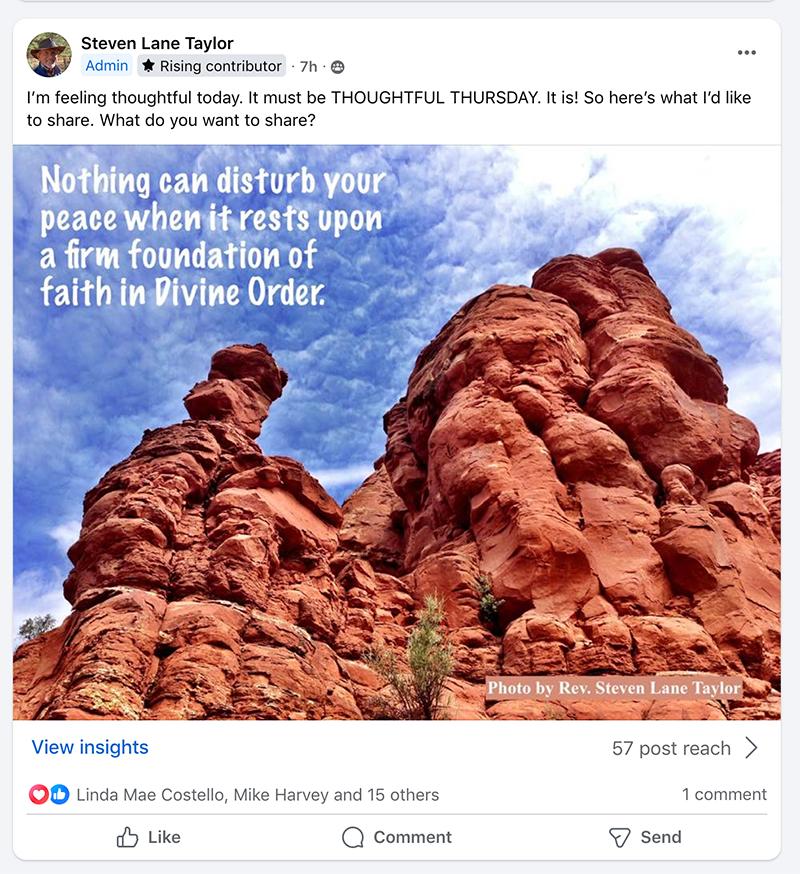
Task: Click the Comment button label
Action: 413,837
